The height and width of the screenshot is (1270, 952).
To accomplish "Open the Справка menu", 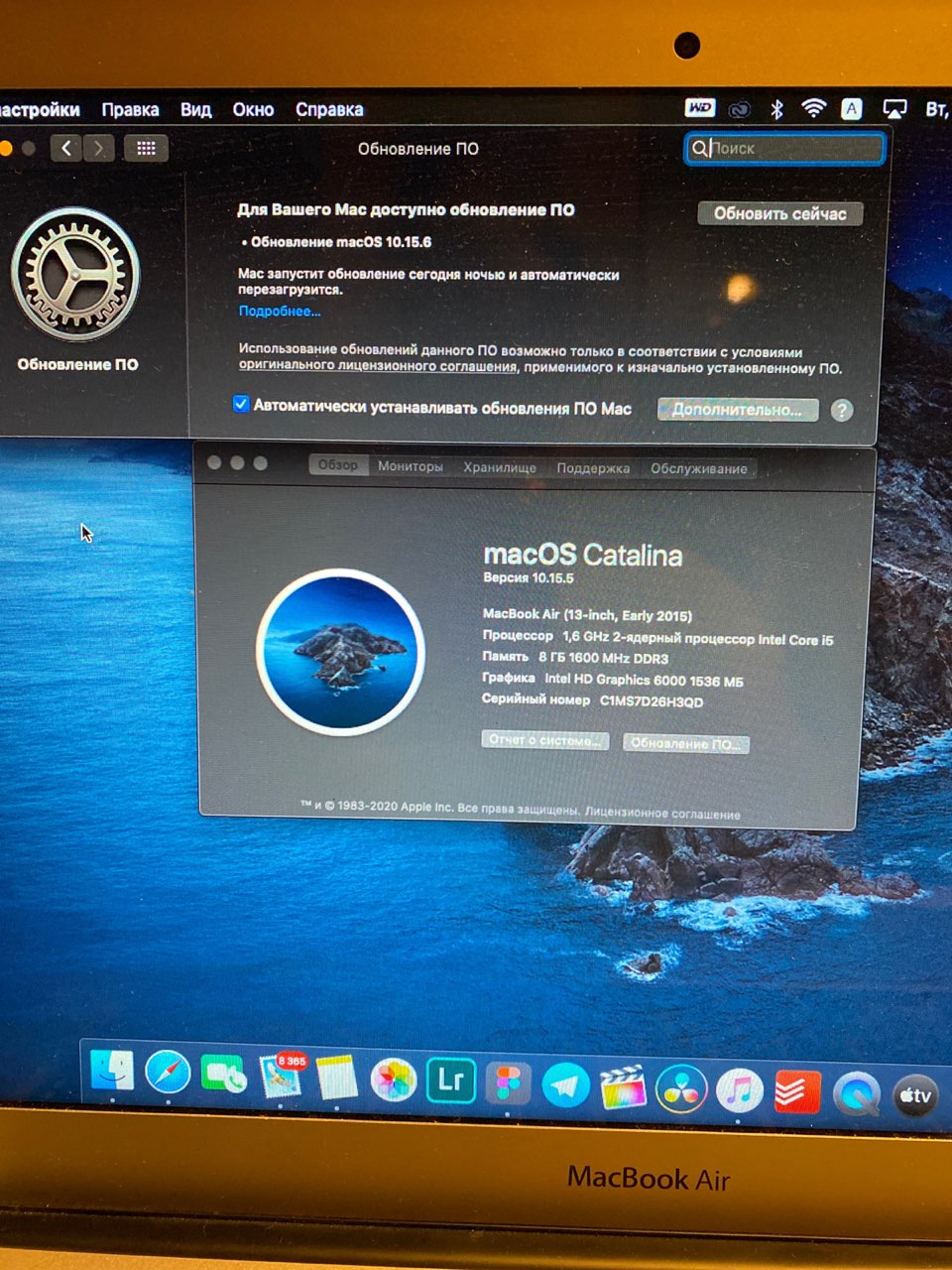I will pyautogui.click(x=329, y=109).
